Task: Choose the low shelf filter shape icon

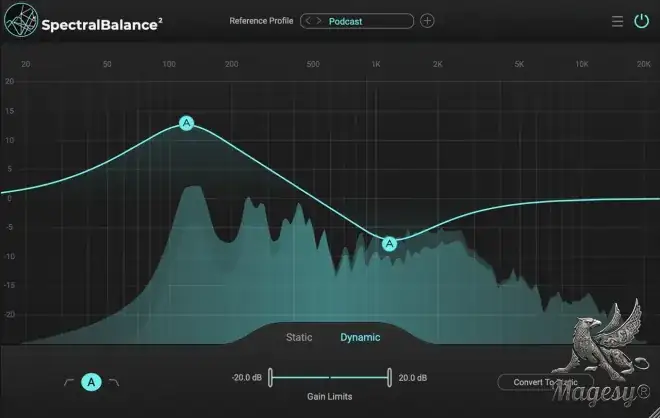Action: click(69, 382)
